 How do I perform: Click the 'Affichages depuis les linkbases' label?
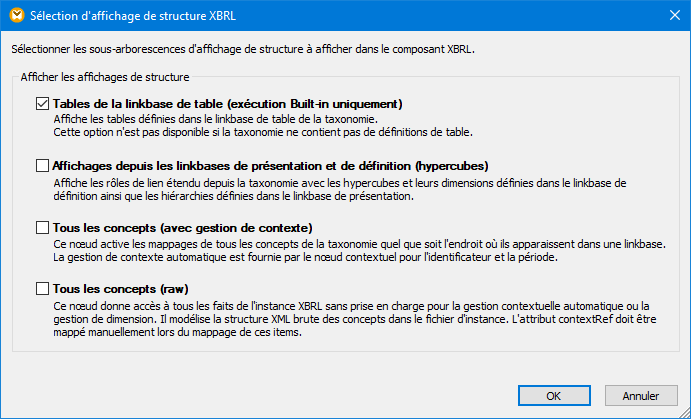tap(270, 165)
